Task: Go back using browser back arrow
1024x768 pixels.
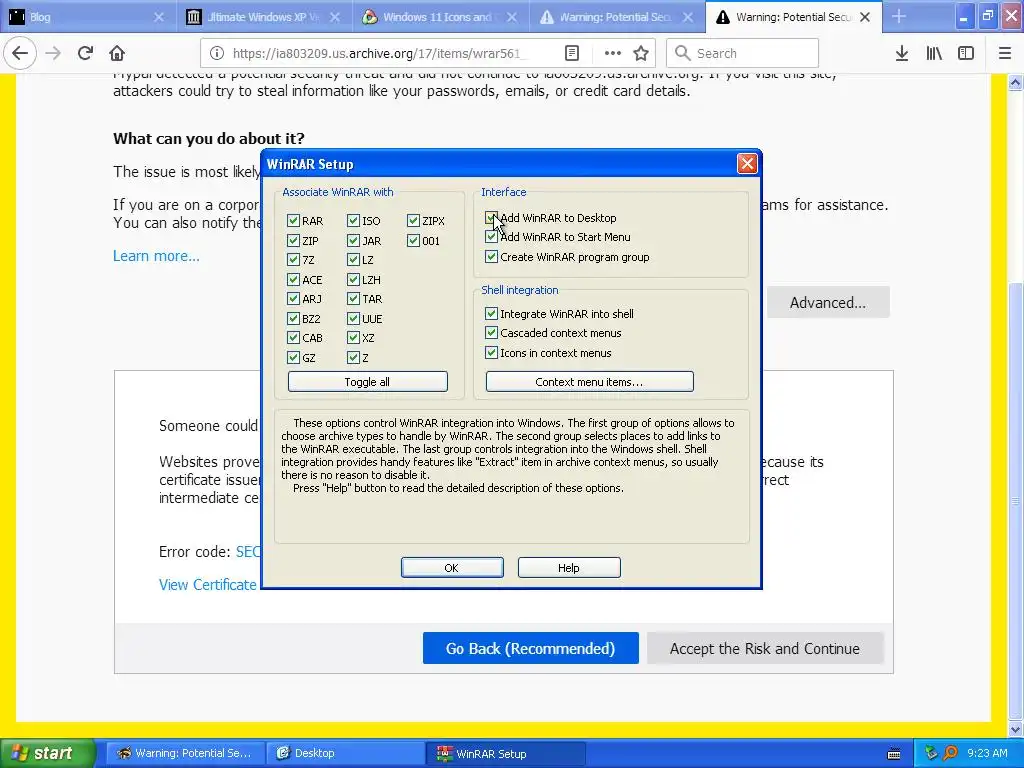Action: point(20,53)
